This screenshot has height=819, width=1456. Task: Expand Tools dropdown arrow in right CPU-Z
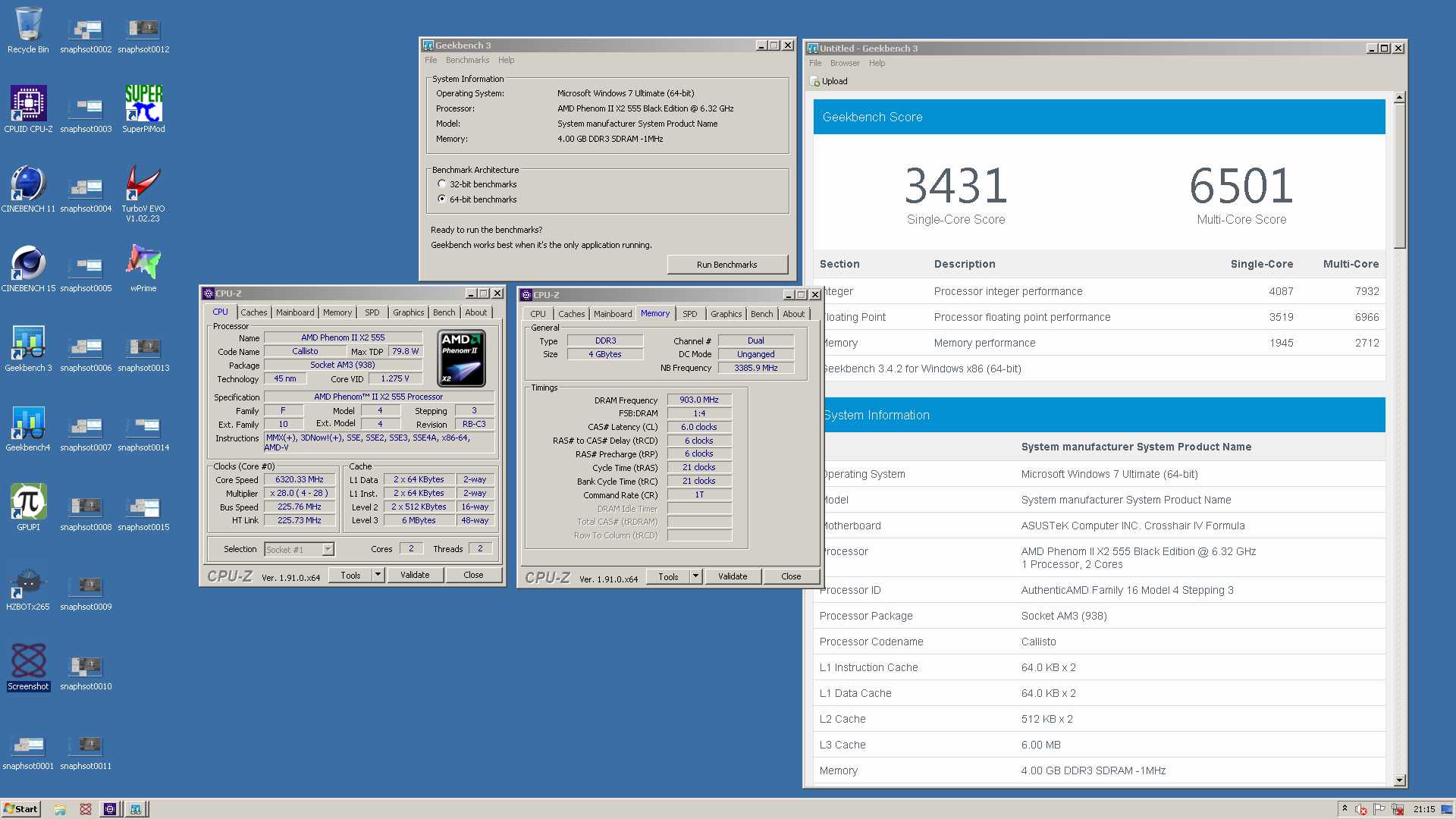tap(695, 576)
